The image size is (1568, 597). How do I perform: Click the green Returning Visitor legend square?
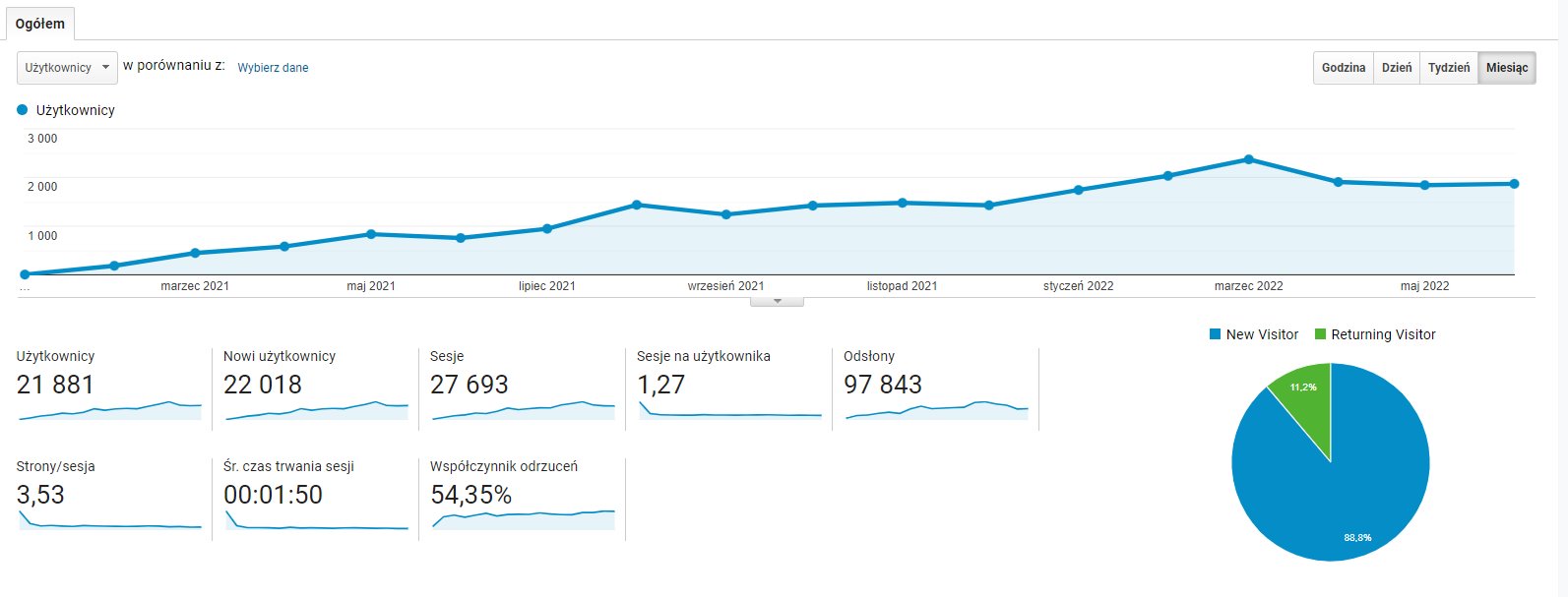[x=1320, y=334]
